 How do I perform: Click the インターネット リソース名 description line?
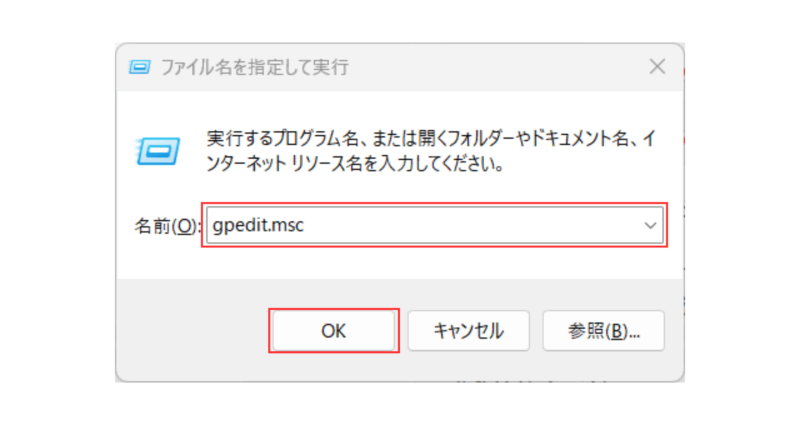(x=355, y=164)
